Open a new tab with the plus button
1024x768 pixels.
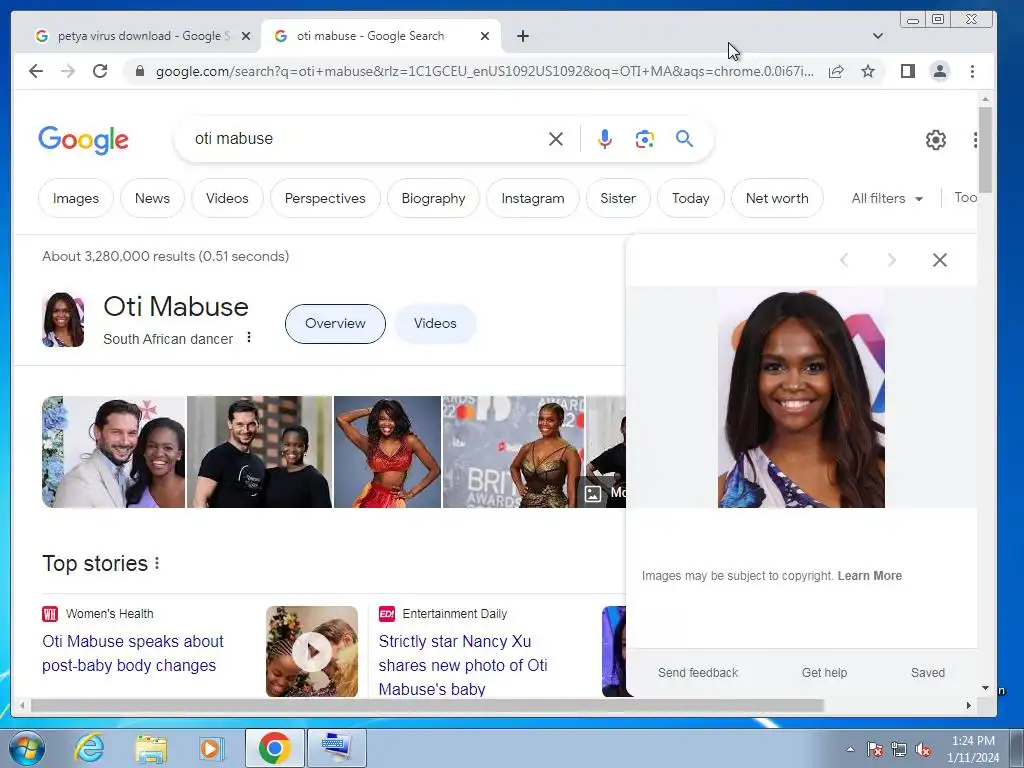[522, 36]
